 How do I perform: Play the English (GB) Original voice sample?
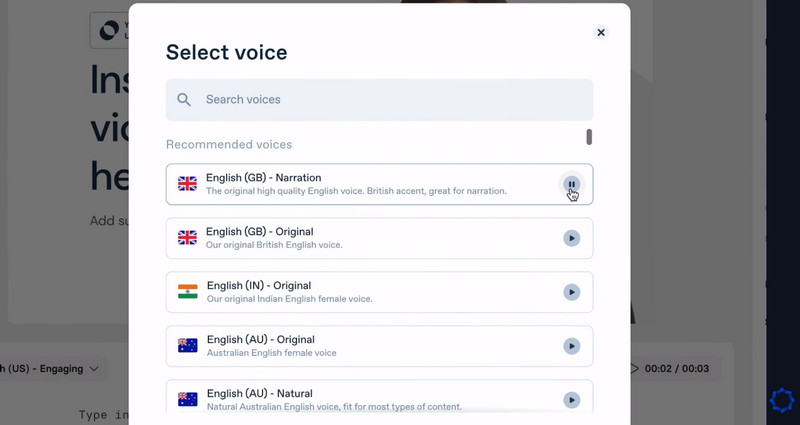click(571, 238)
